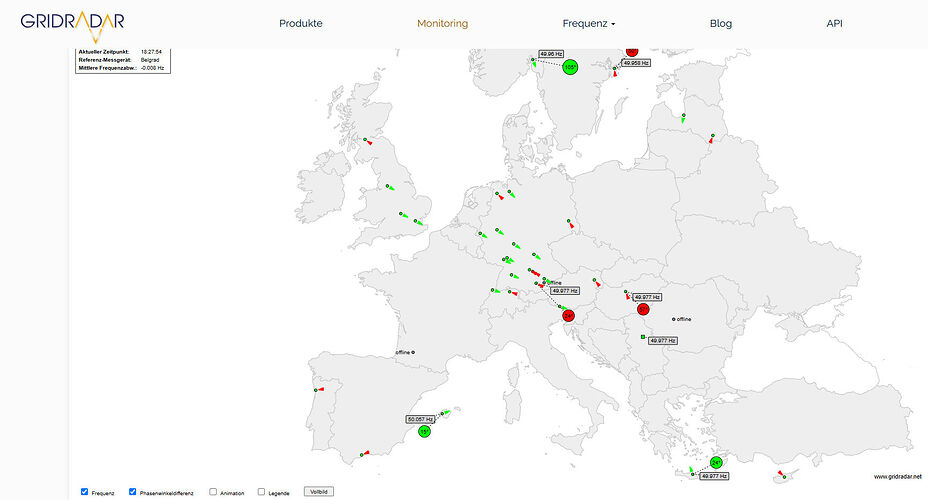Click the Referenz-Messgerät Belgrad info row

(119, 60)
